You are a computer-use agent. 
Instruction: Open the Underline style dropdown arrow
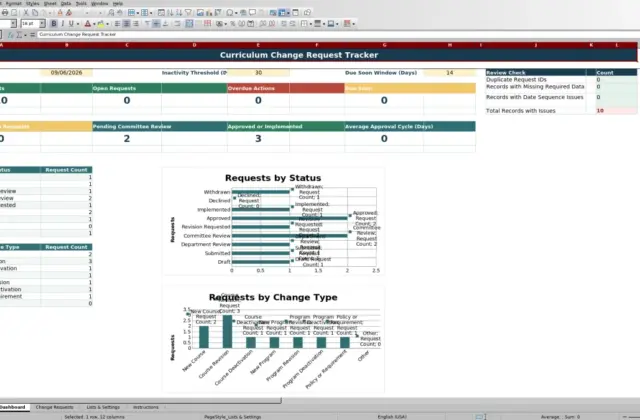[78, 24]
